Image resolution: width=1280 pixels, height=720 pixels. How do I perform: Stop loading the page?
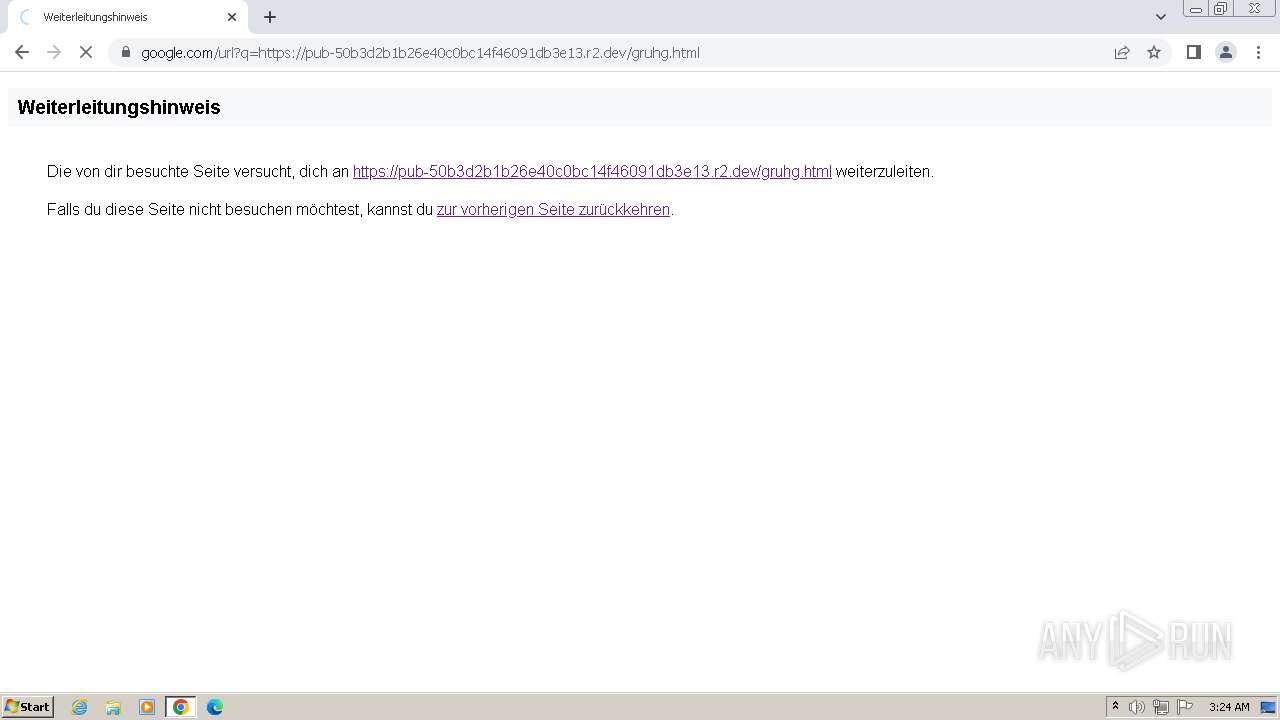(x=86, y=52)
